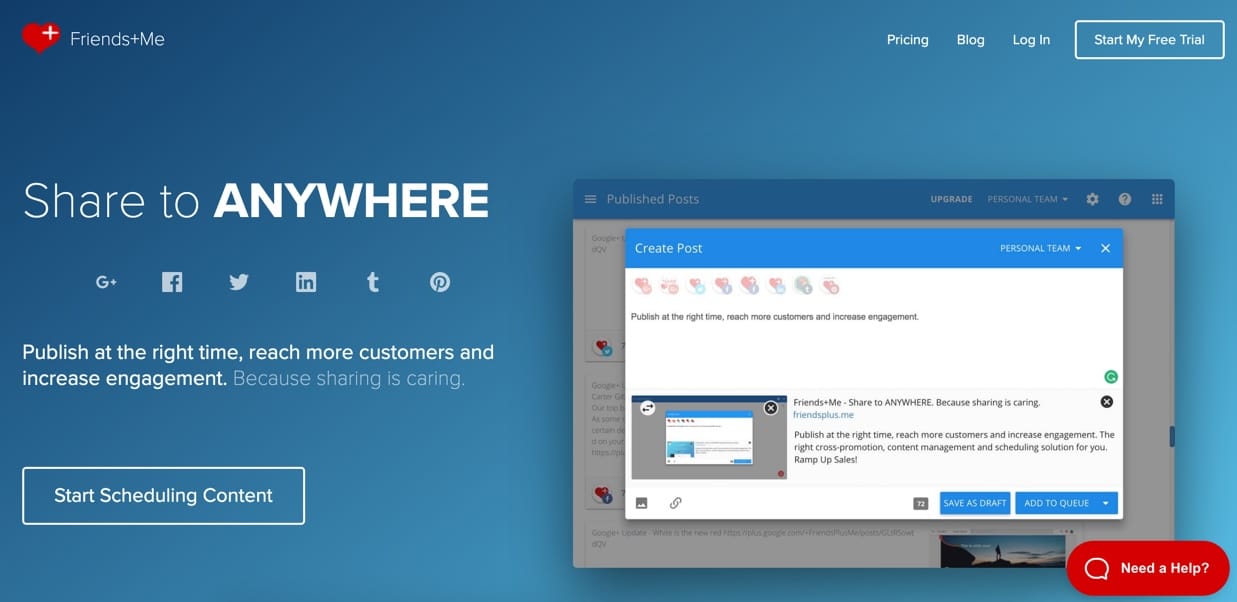Viewport: 1237px width, 602px height.
Task: Click the scrollbar handle of the posts list
Action: pyautogui.click(x=1172, y=437)
